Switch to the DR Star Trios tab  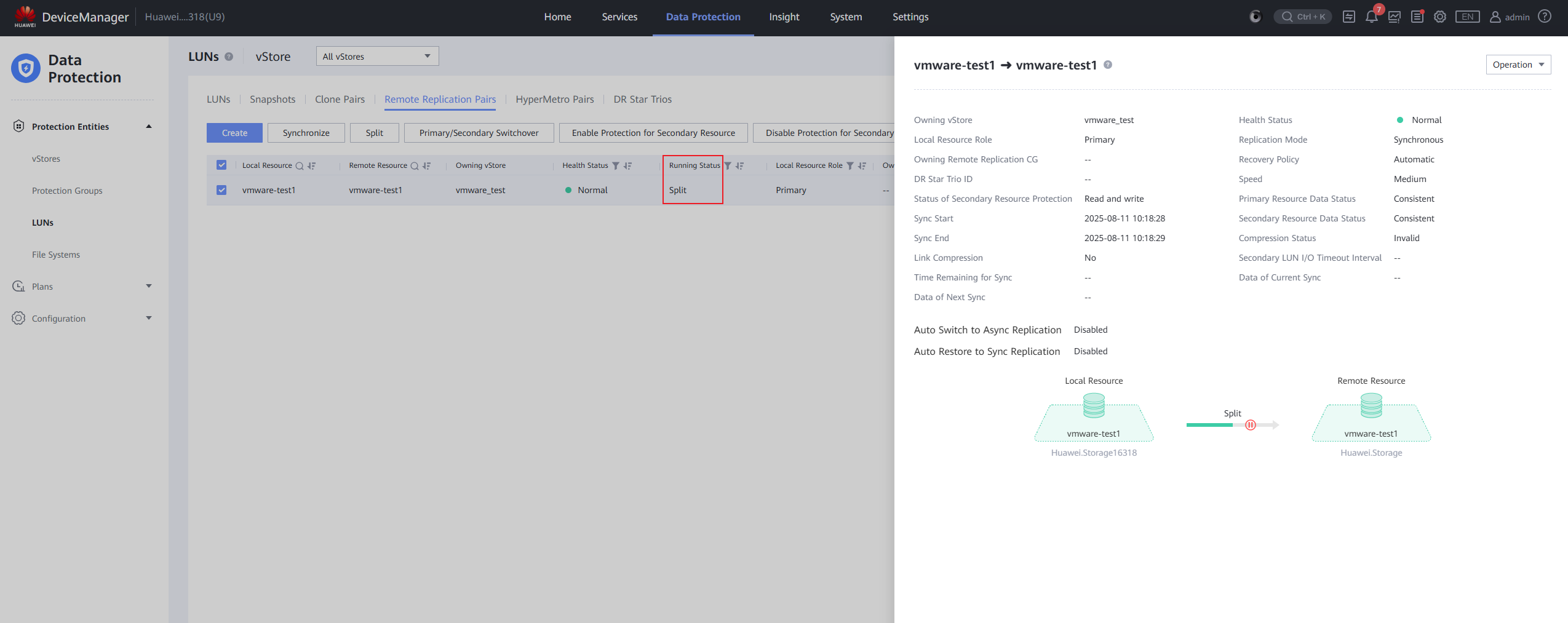(642, 99)
